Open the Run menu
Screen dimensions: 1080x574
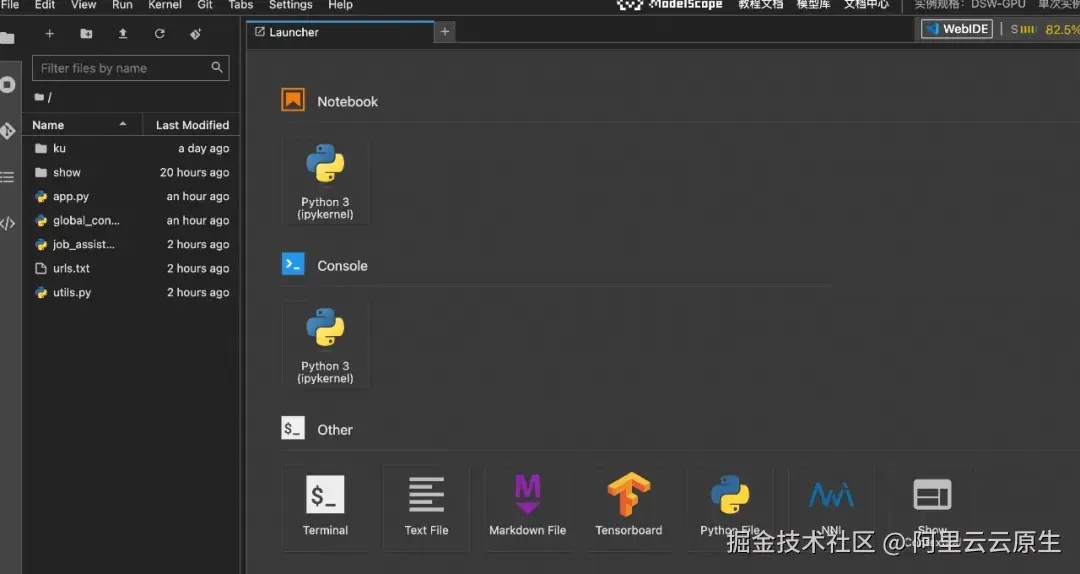pyautogui.click(x=122, y=5)
